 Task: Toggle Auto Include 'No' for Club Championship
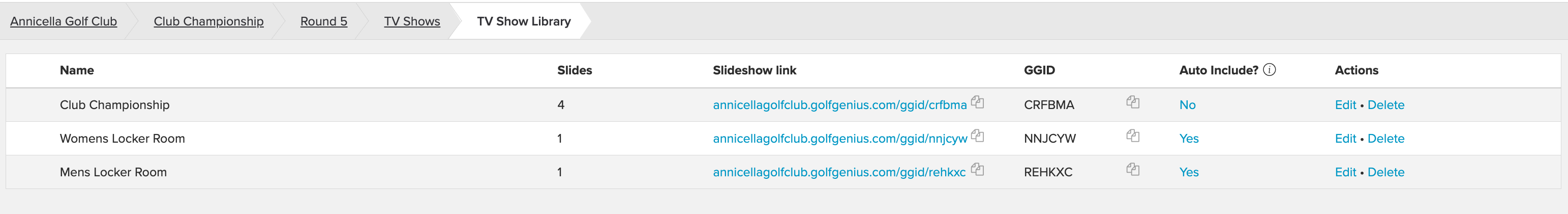pyautogui.click(x=1187, y=105)
